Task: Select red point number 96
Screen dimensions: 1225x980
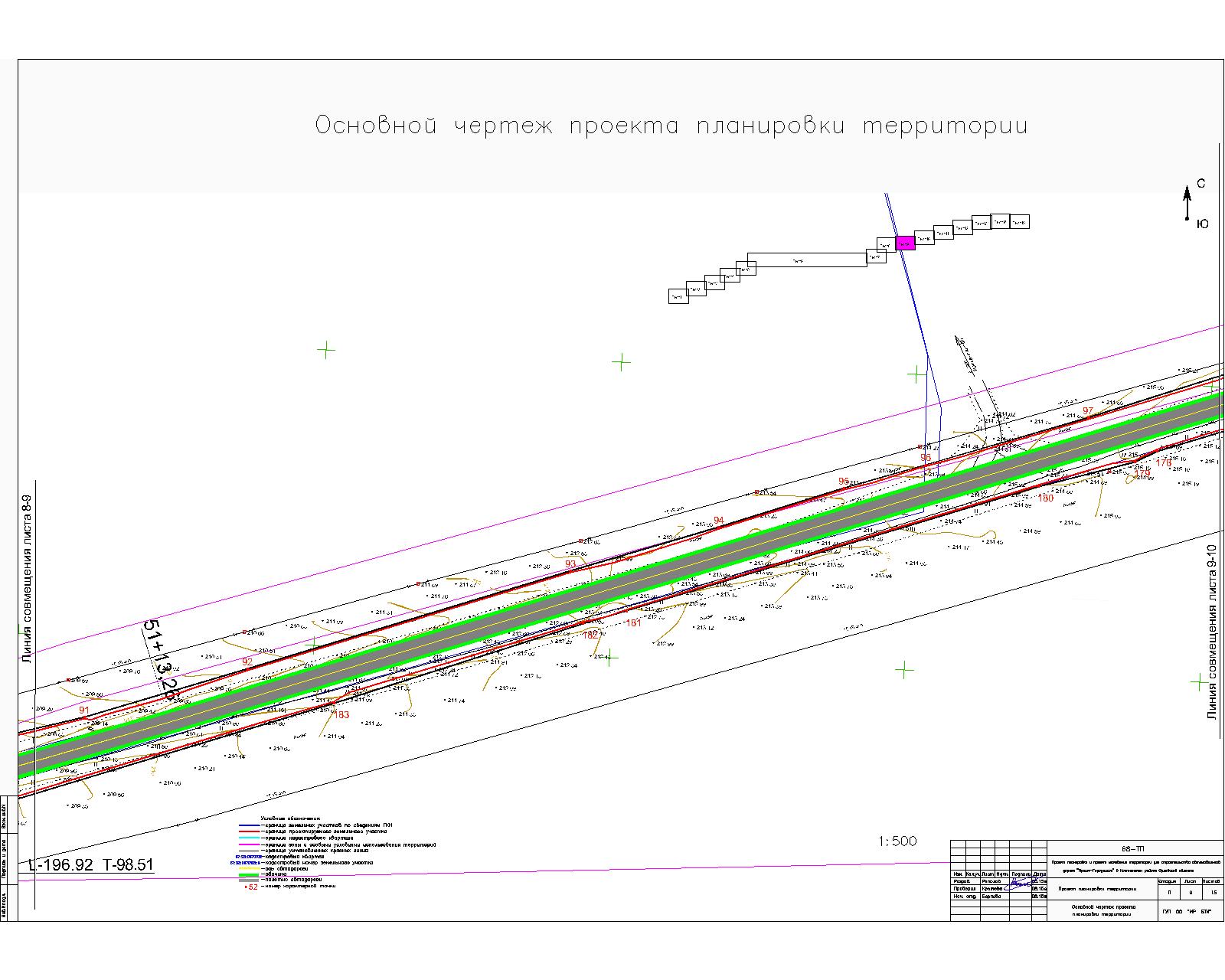Action: pyautogui.click(x=926, y=458)
